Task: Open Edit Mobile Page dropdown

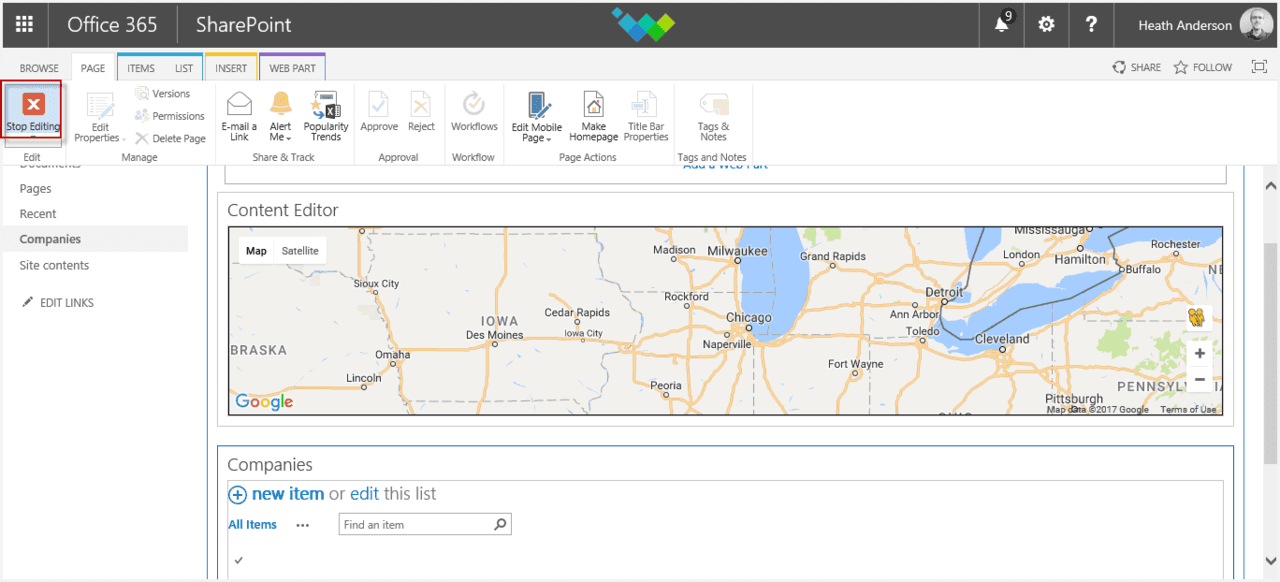Action: pyautogui.click(x=537, y=116)
